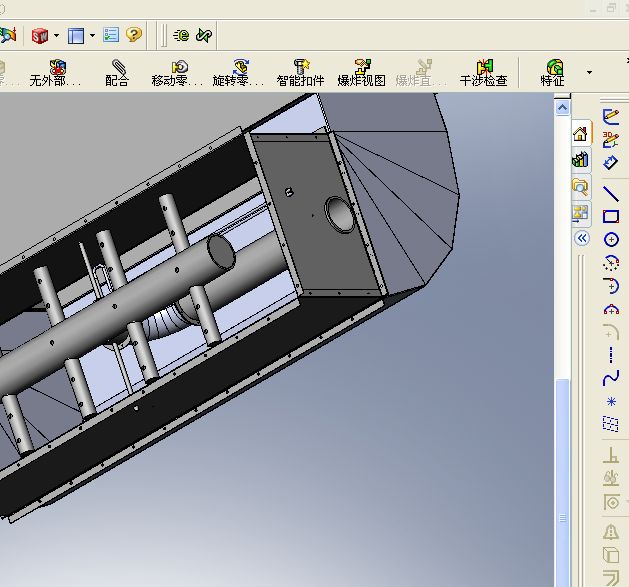Click 干涉检查 (Interference Detection)
Image resolution: width=629 pixels, height=587 pixels.
tap(483, 73)
